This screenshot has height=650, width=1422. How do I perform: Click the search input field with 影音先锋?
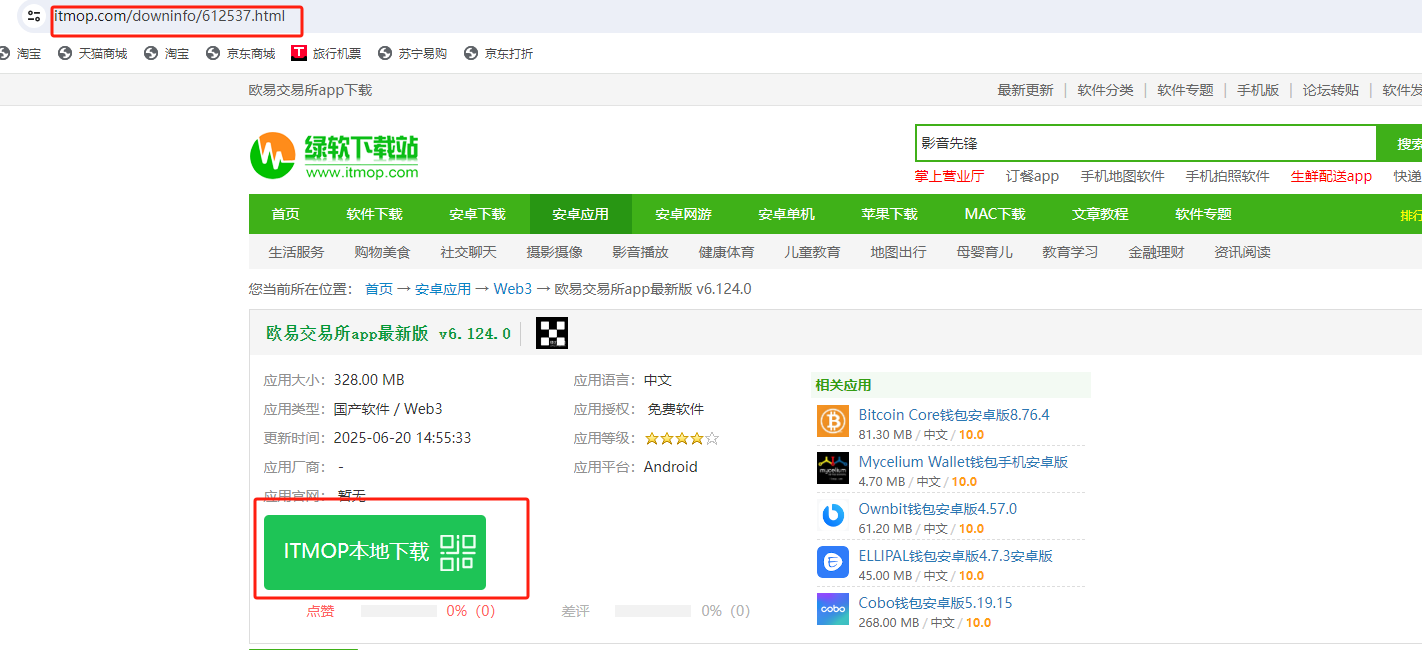1145,143
